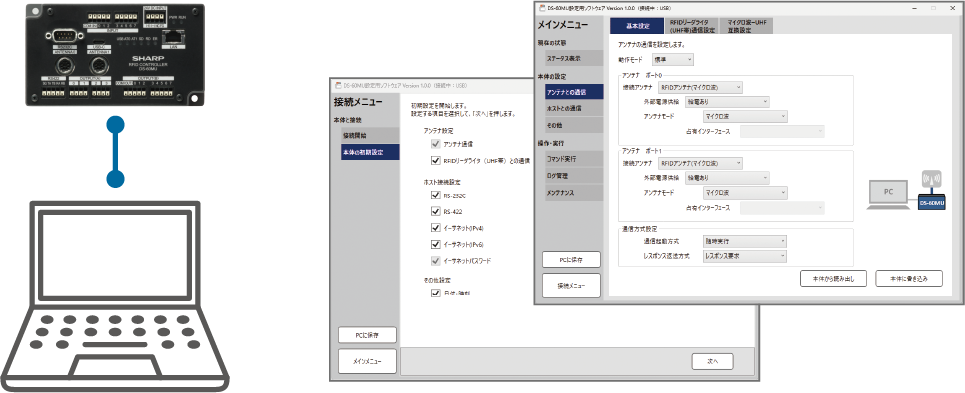This screenshot has height=393, width=965.
Task: Toggle the イーサネット(IPv4) checkbox
Action: point(436,228)
